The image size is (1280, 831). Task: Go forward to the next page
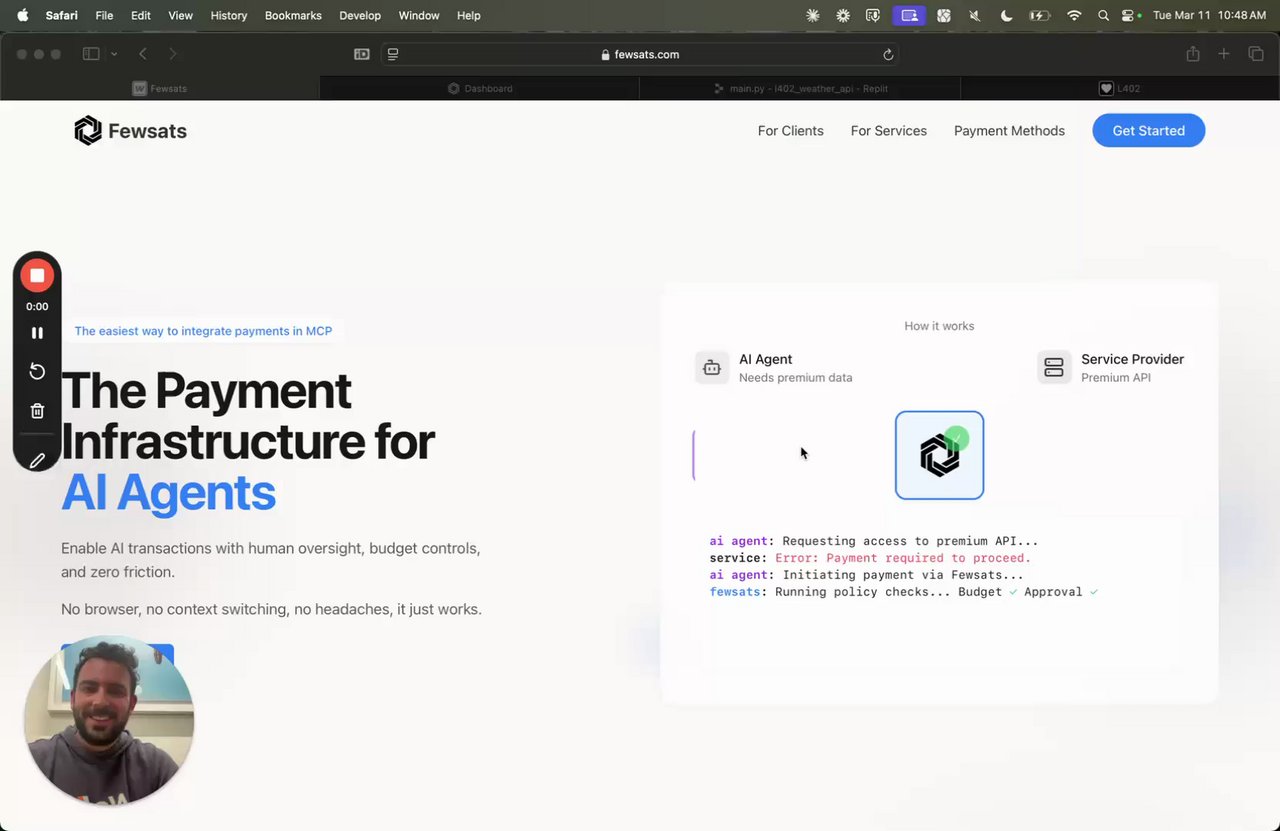[x=173, y=54]
